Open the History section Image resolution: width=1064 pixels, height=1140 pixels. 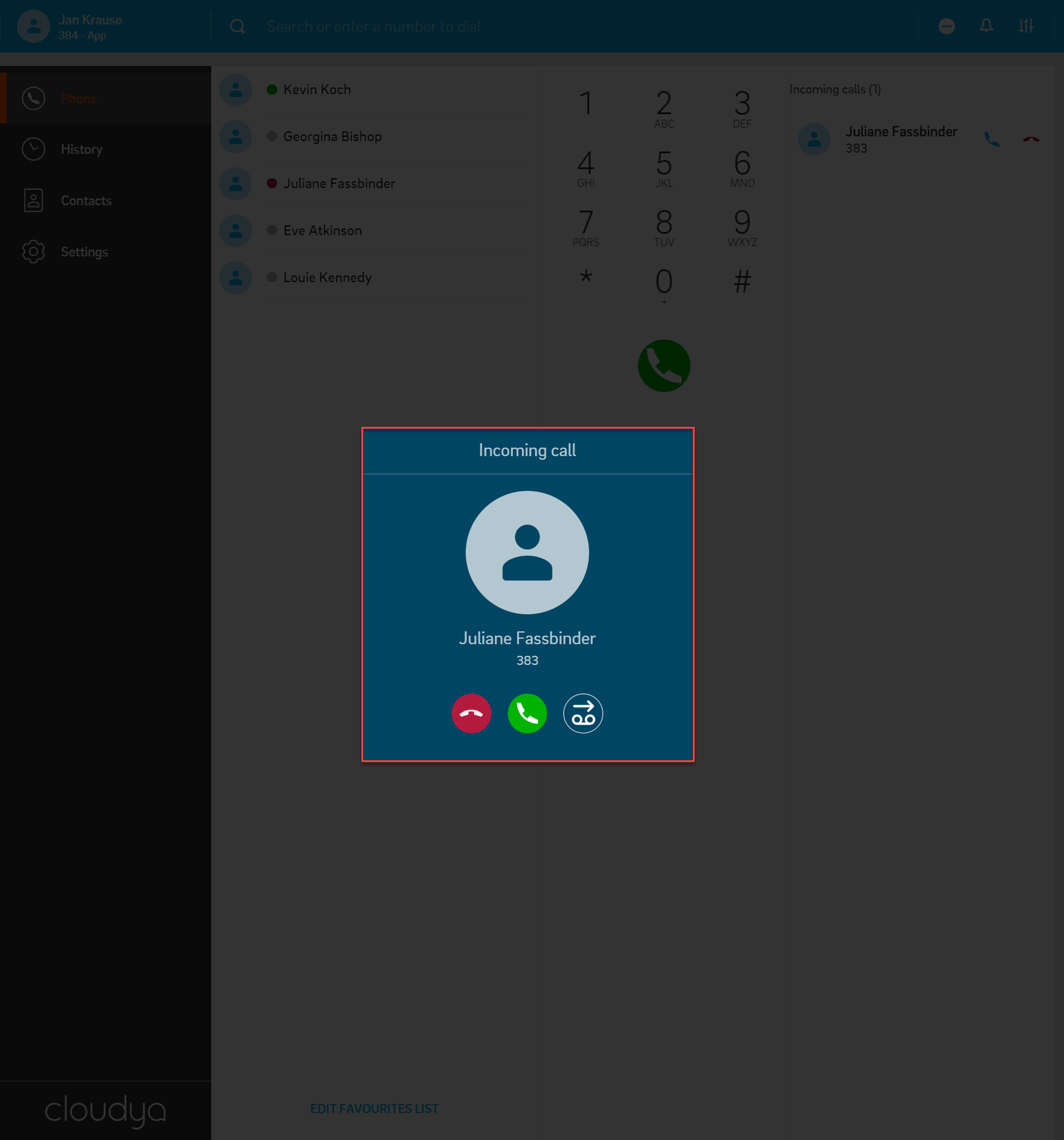point(81,150)
